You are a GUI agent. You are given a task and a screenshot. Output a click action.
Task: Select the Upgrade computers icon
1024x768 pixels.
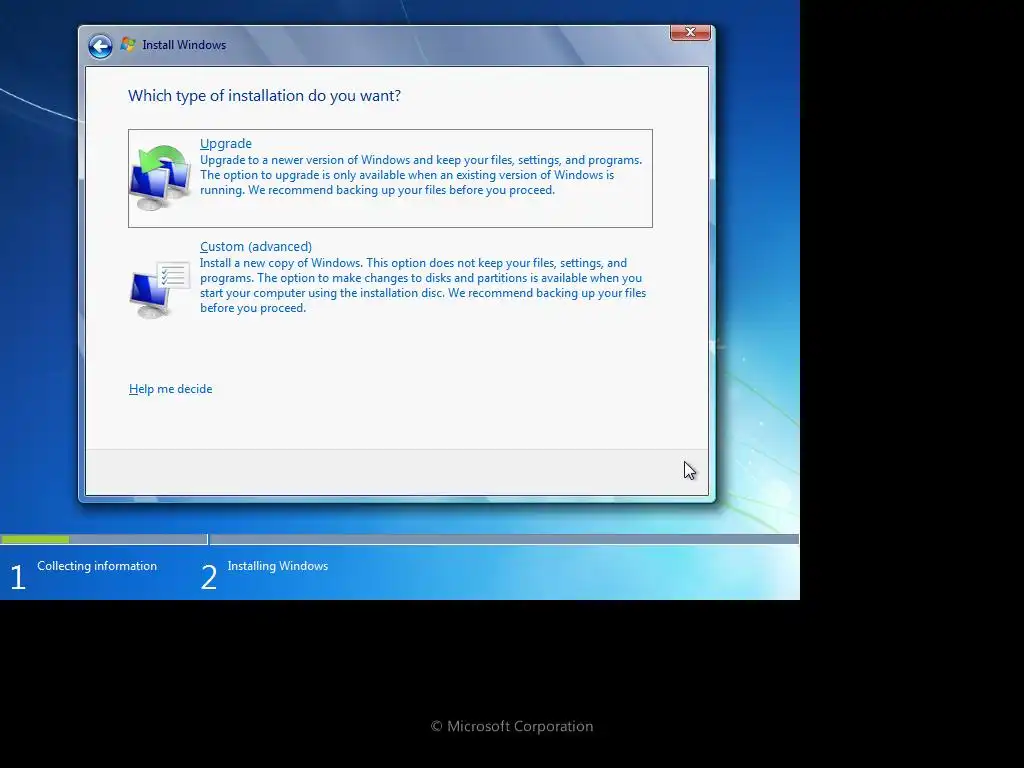tap(161, 177)
